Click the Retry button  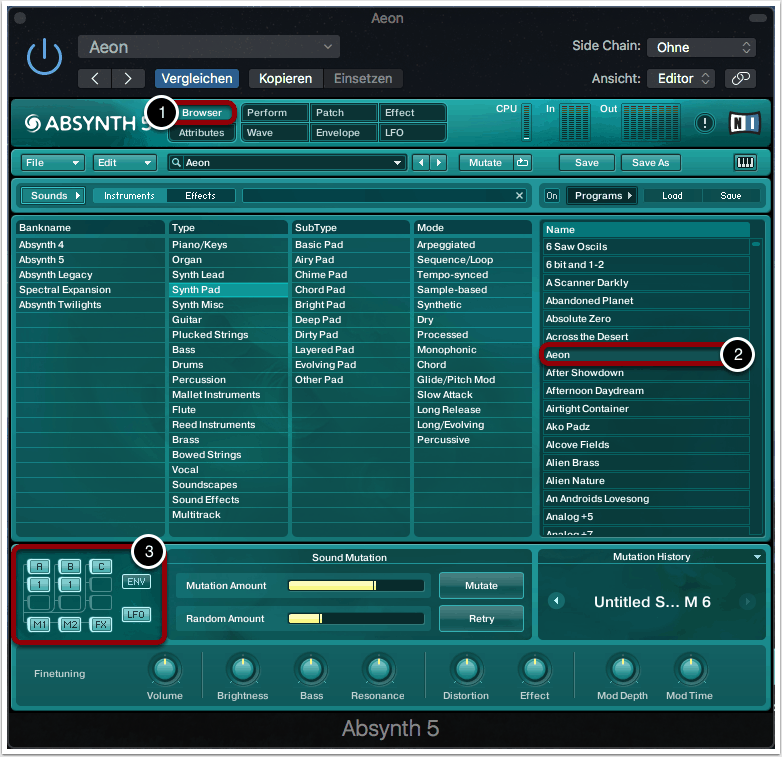(481, 618)
